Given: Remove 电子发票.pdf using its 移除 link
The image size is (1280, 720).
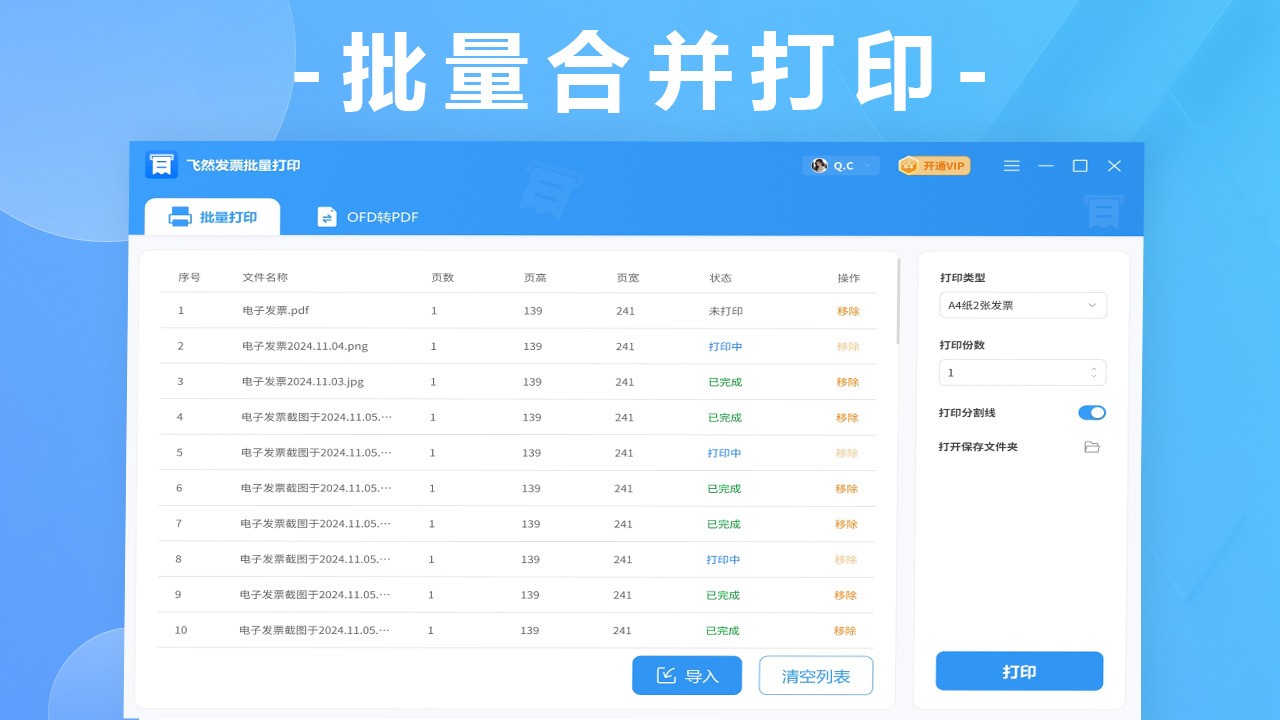Looking at the screenshot, I should [x=848, y=311].
